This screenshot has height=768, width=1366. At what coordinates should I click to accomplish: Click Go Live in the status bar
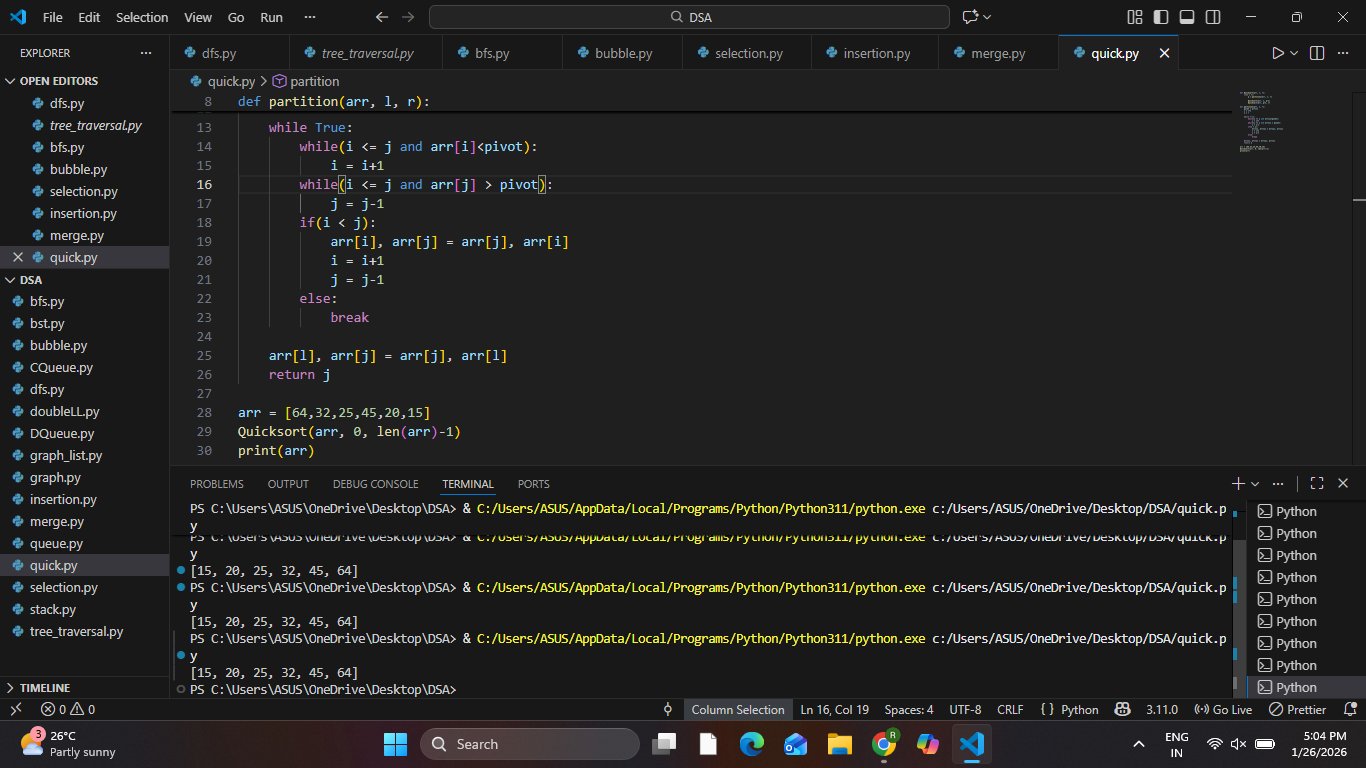[x=1224, y=709]
